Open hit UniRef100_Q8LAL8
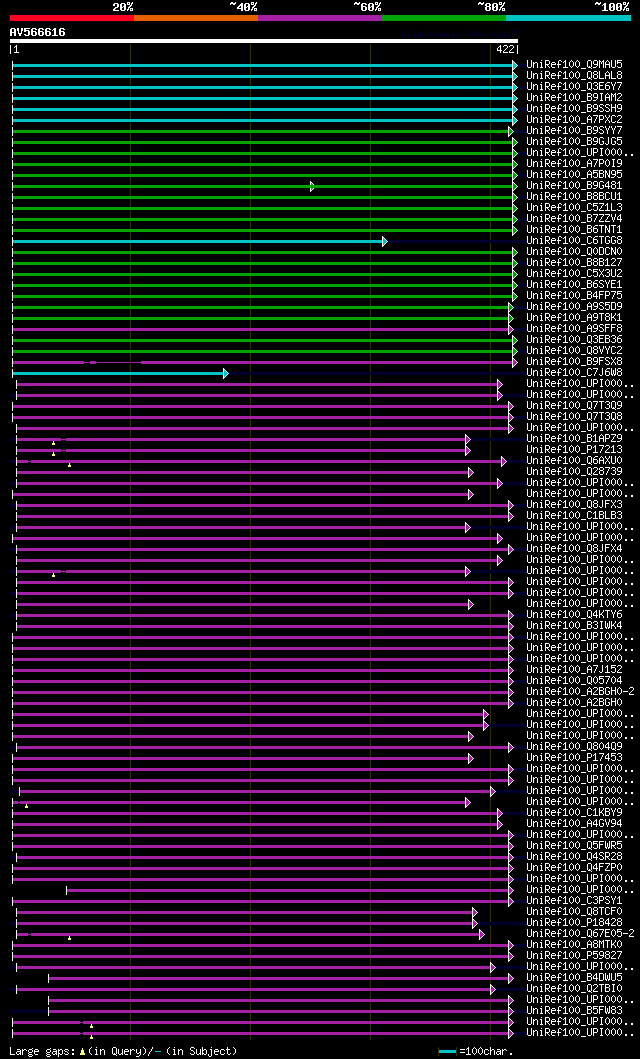640x1059 pixels. click(x=575, y=75)
